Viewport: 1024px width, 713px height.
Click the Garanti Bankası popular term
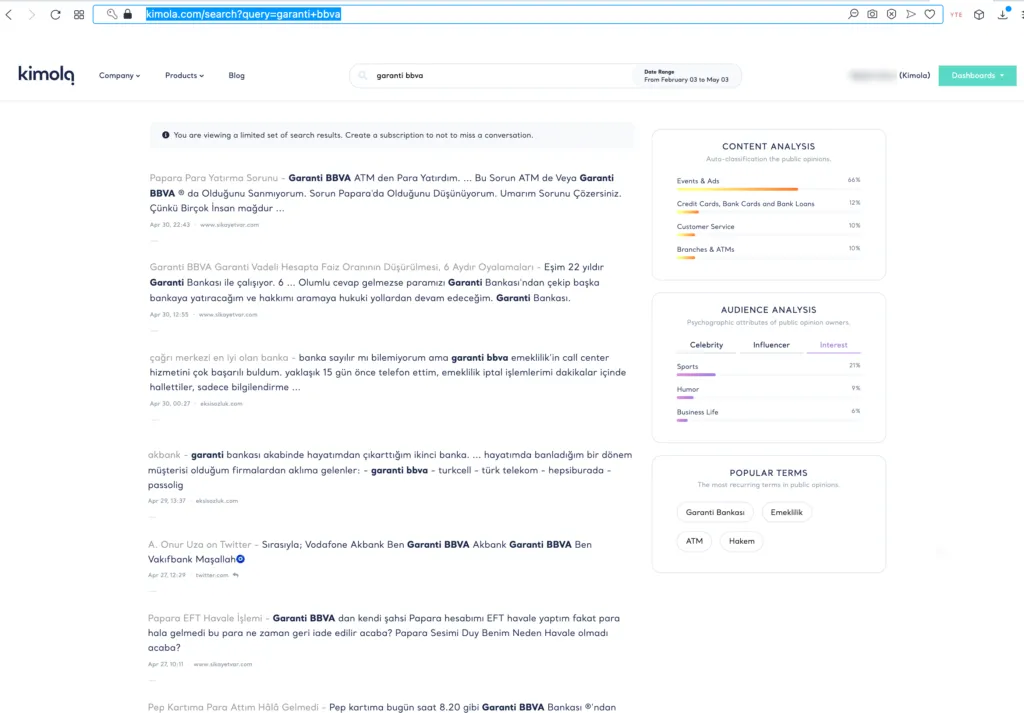[714, 512]
